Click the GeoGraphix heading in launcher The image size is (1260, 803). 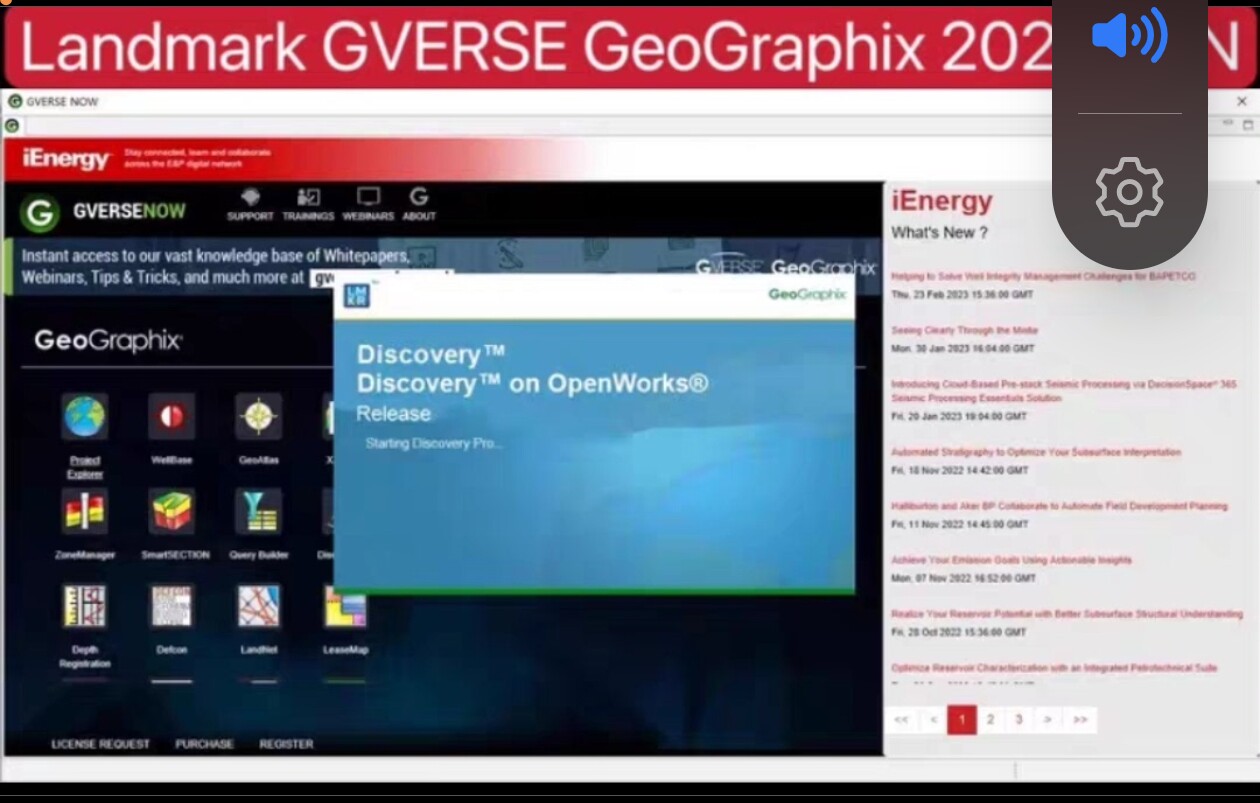coord(108,341)
